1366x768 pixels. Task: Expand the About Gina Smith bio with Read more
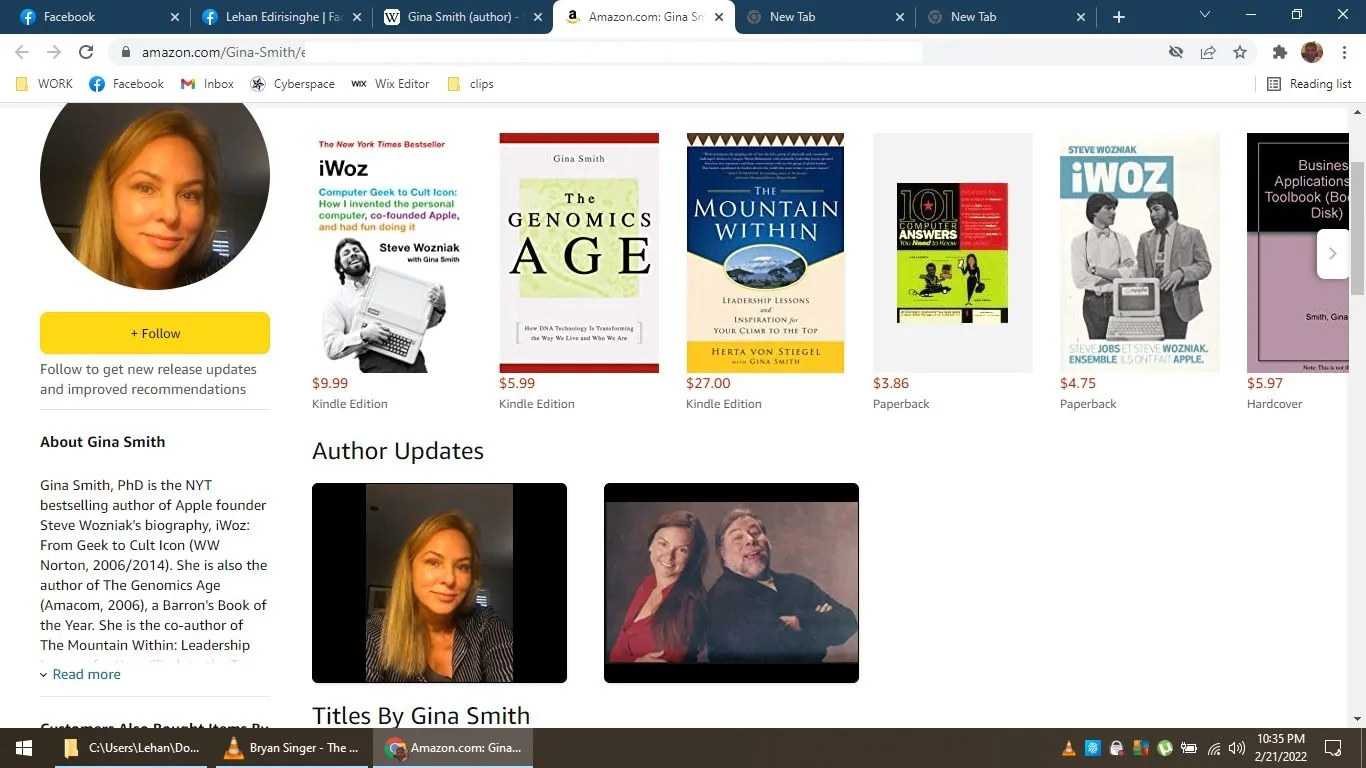80,674
